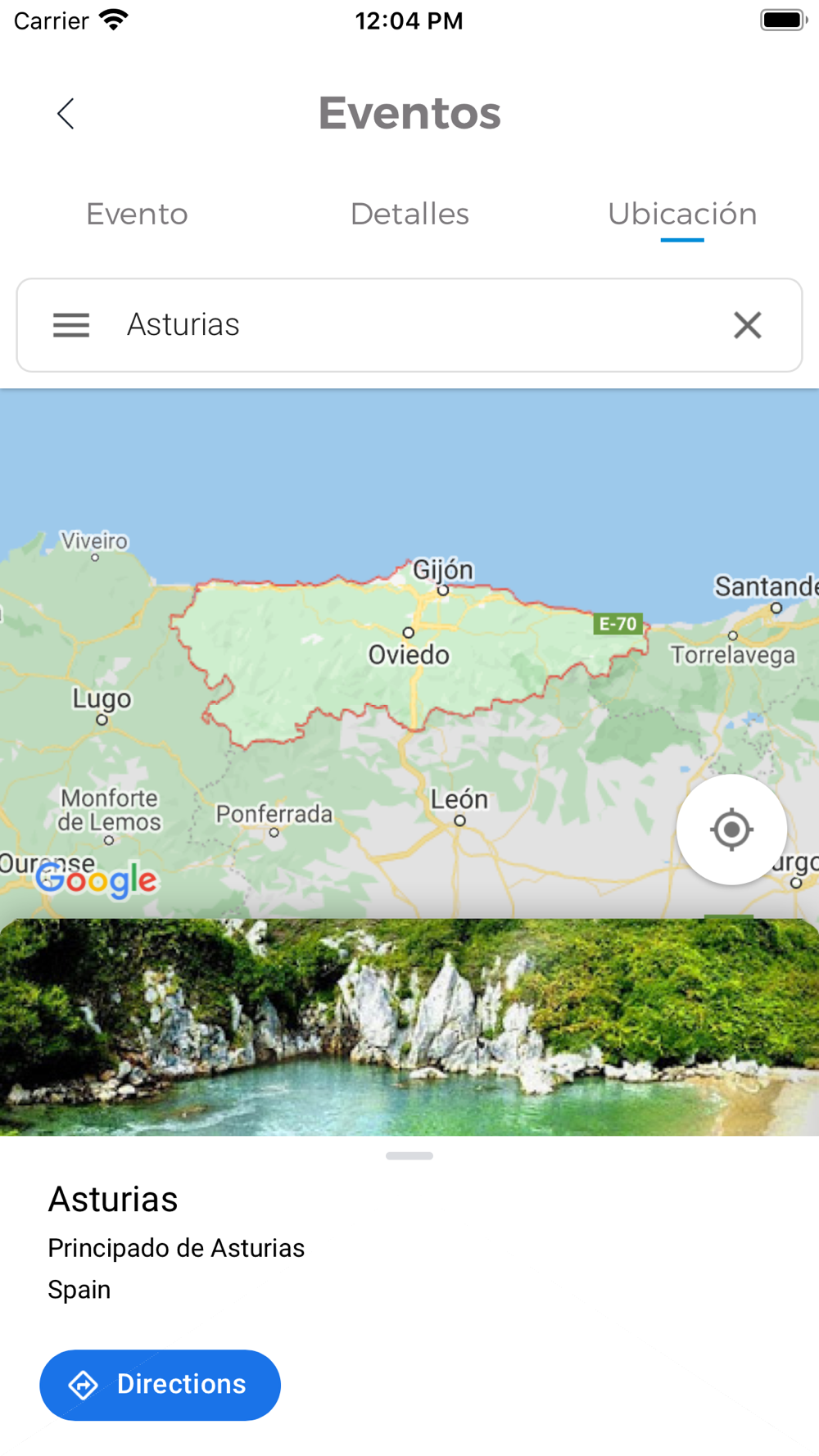Open Directions to Asturias

pos(160,1385)
